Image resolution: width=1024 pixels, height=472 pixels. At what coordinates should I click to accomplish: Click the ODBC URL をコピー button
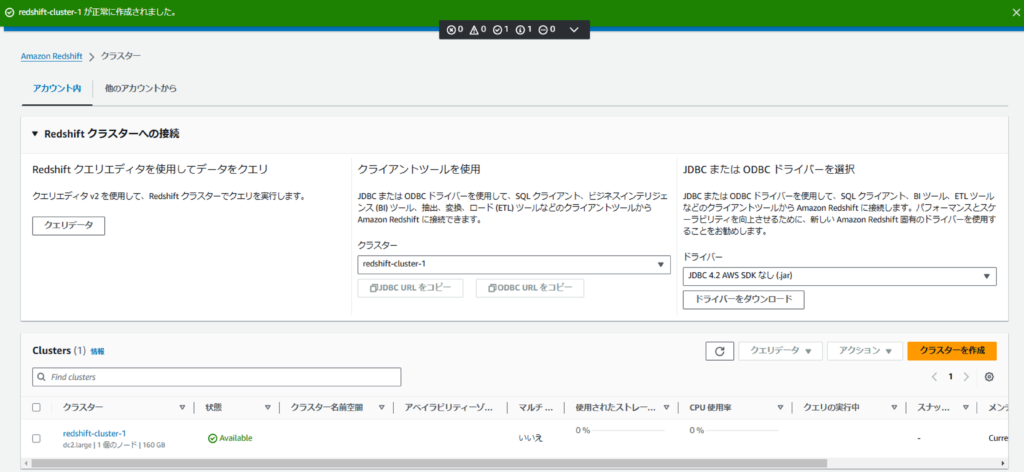(530, 288)
